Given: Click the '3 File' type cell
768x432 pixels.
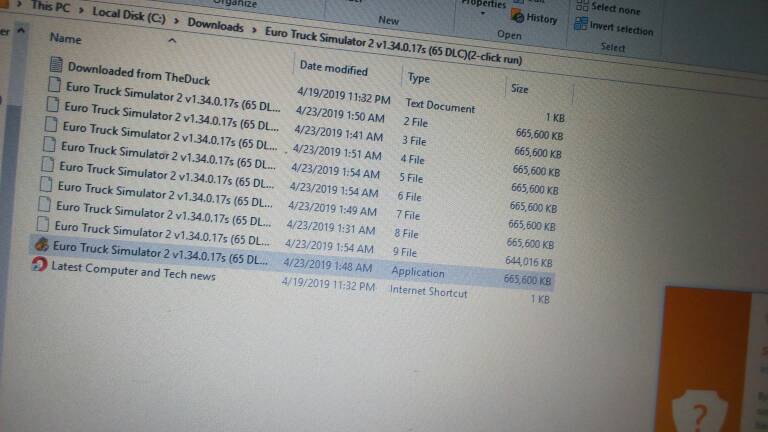Looking at the screenshot, I should pyautogui.click(x=414, y=141).
